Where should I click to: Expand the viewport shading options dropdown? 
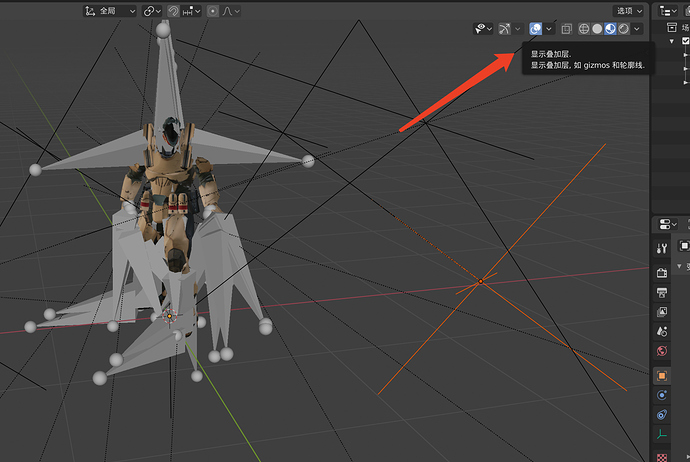(x=637, y=29)
